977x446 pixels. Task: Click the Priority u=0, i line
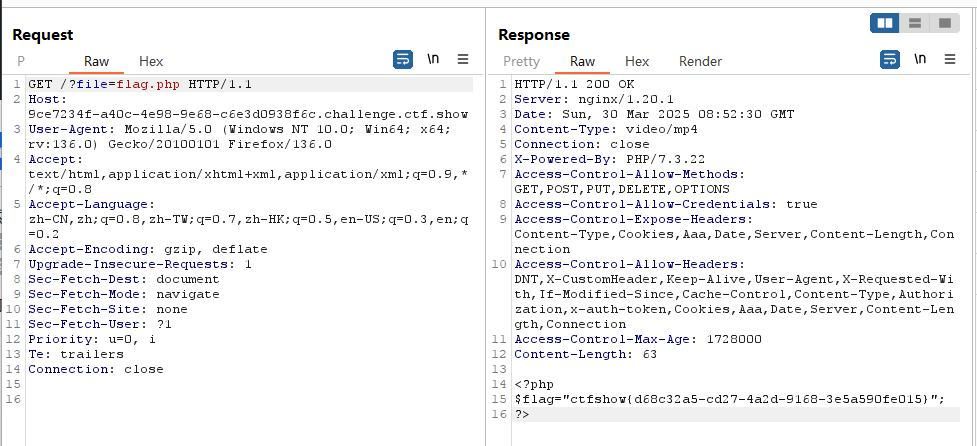point(92,339)
